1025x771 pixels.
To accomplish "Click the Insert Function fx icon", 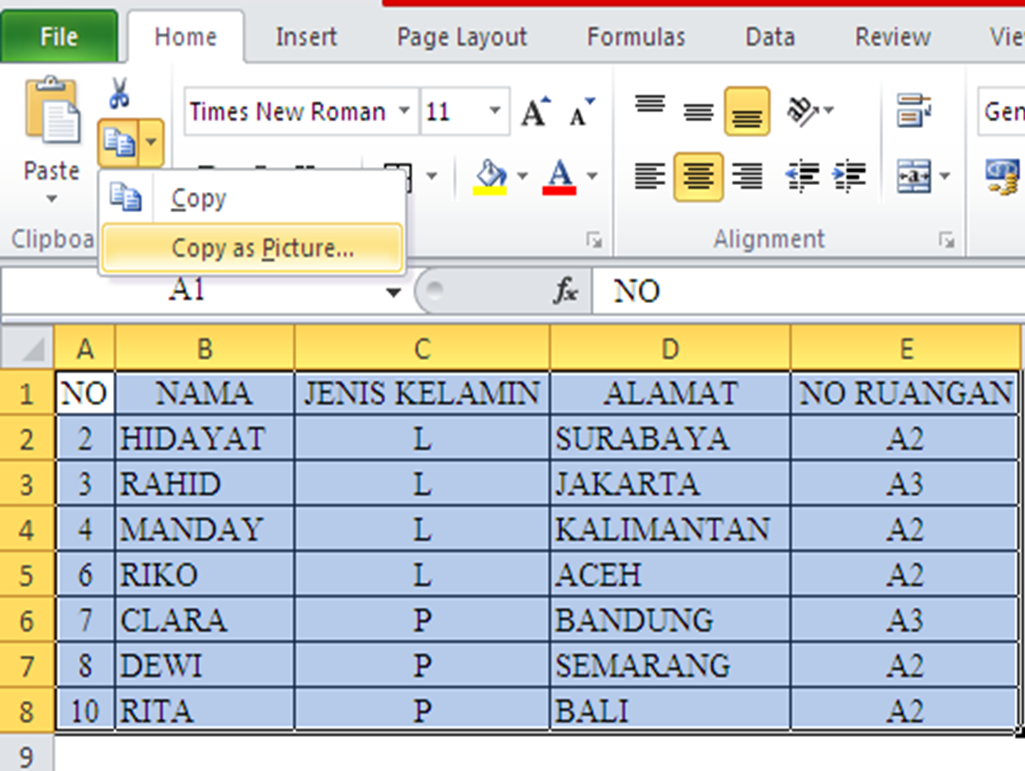I will (x=567, y=292).
